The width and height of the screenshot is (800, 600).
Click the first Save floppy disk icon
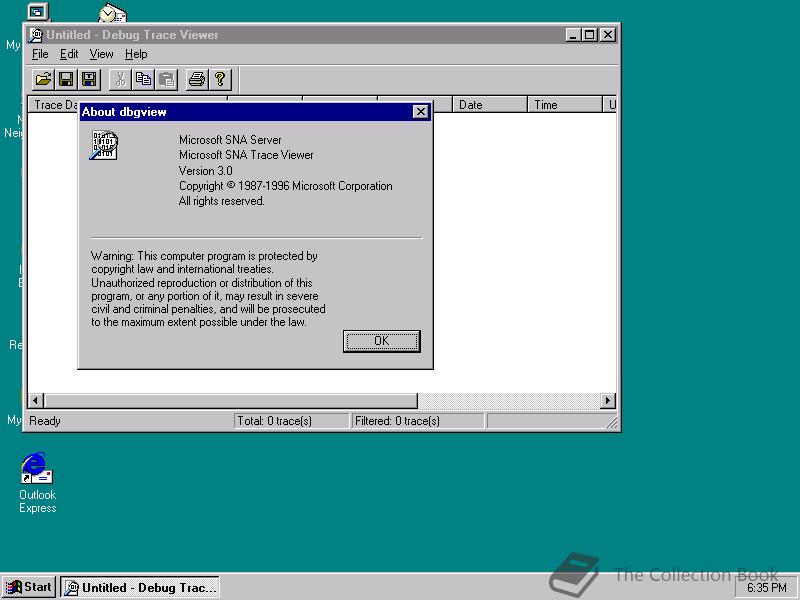pyautogui.click(x=66, y=80)
